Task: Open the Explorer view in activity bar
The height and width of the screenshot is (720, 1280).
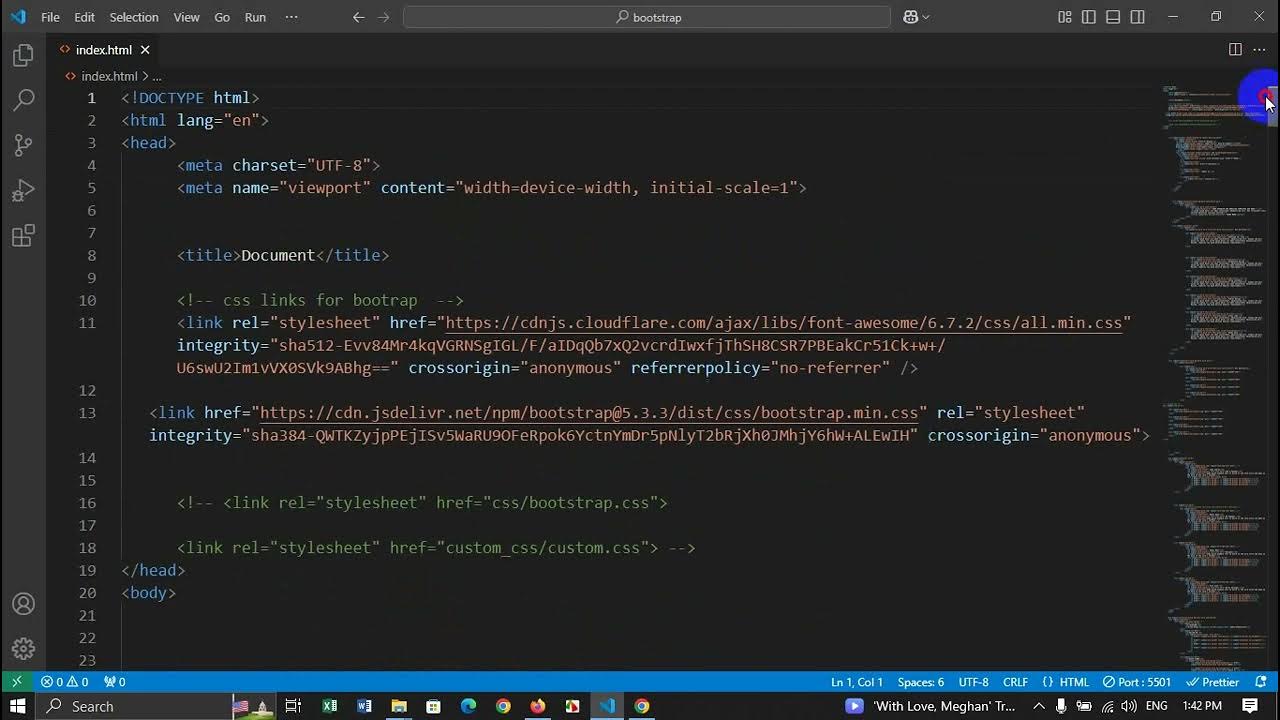Action: coord(23,57)
